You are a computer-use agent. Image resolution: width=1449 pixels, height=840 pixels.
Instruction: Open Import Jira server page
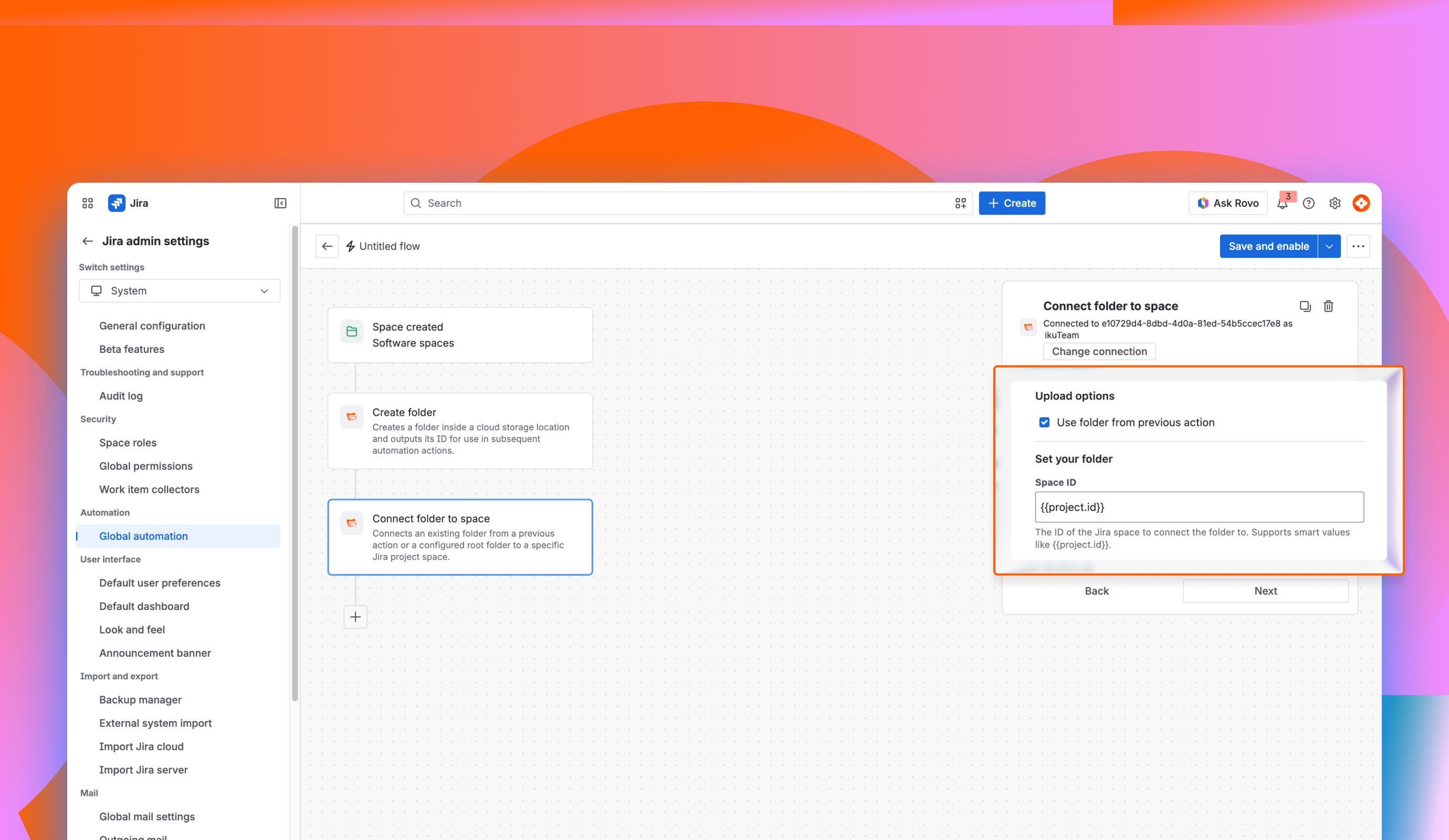pos(143,770)
